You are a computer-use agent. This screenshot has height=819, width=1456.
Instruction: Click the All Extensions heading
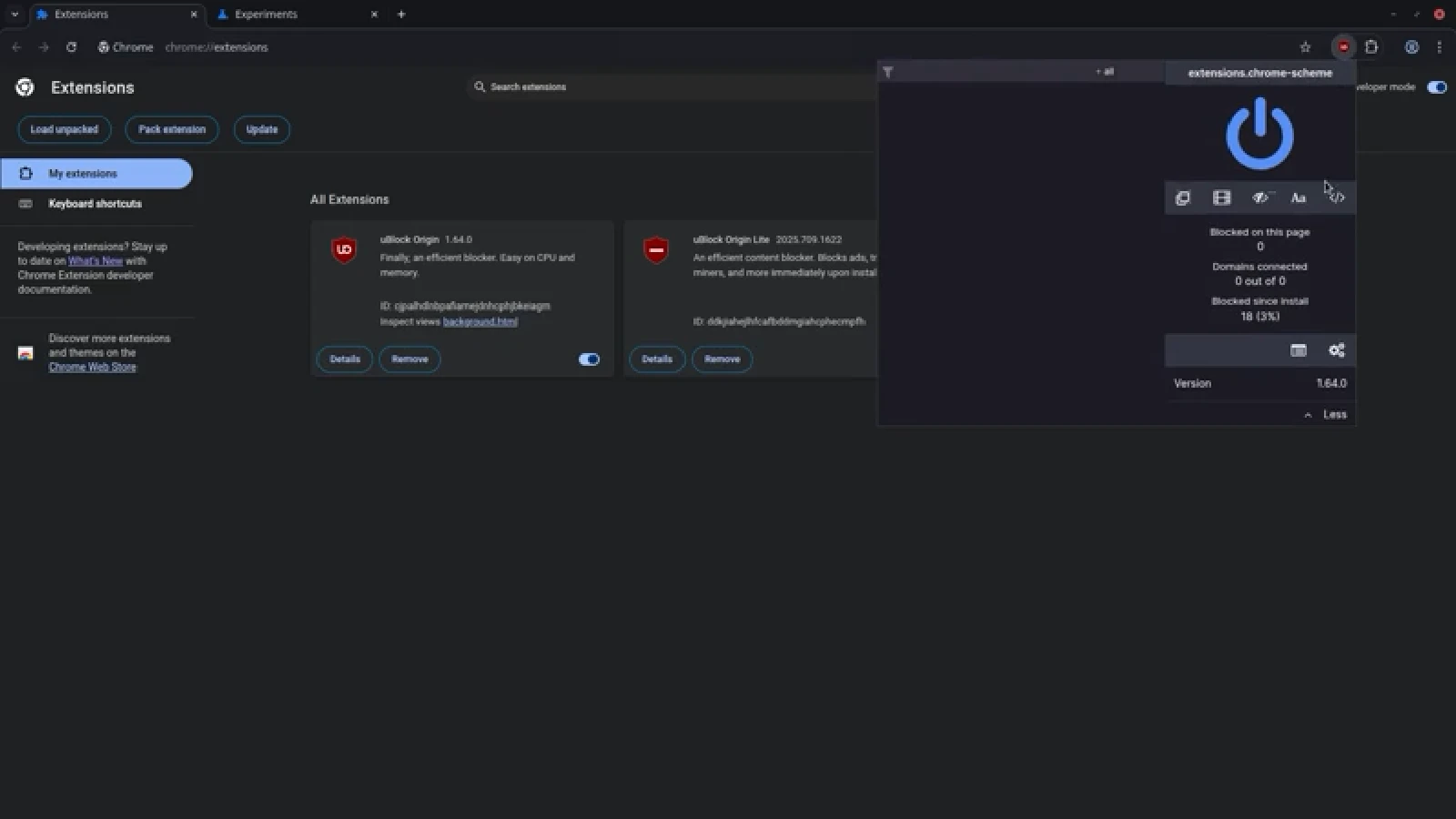pos(349,199)
